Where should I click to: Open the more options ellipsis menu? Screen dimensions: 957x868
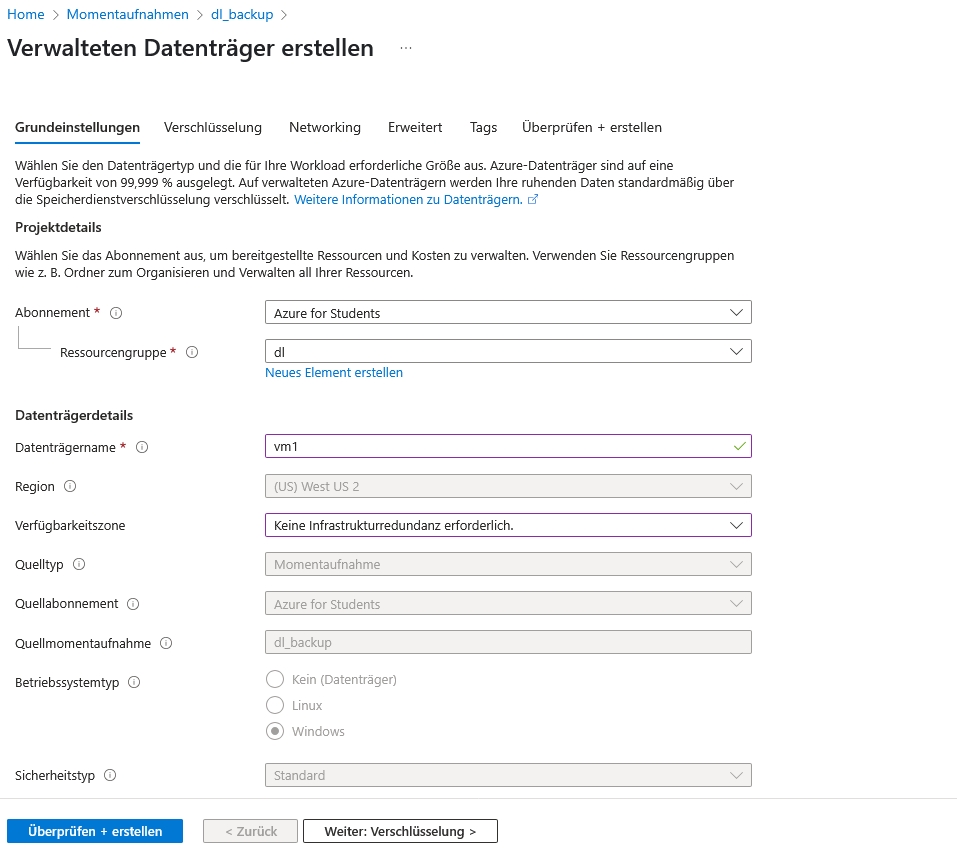(406, 48)
